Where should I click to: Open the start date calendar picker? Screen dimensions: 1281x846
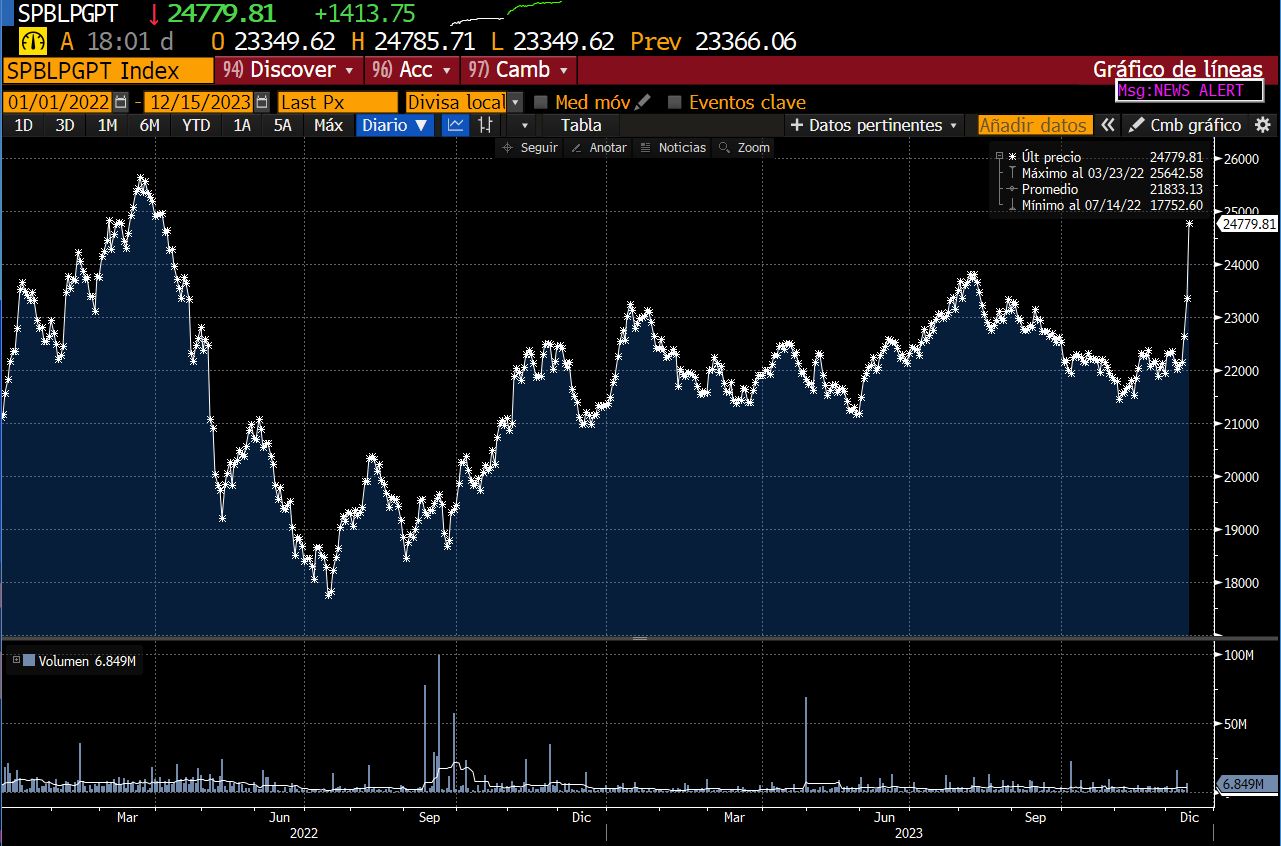click(x=121, y=102)
